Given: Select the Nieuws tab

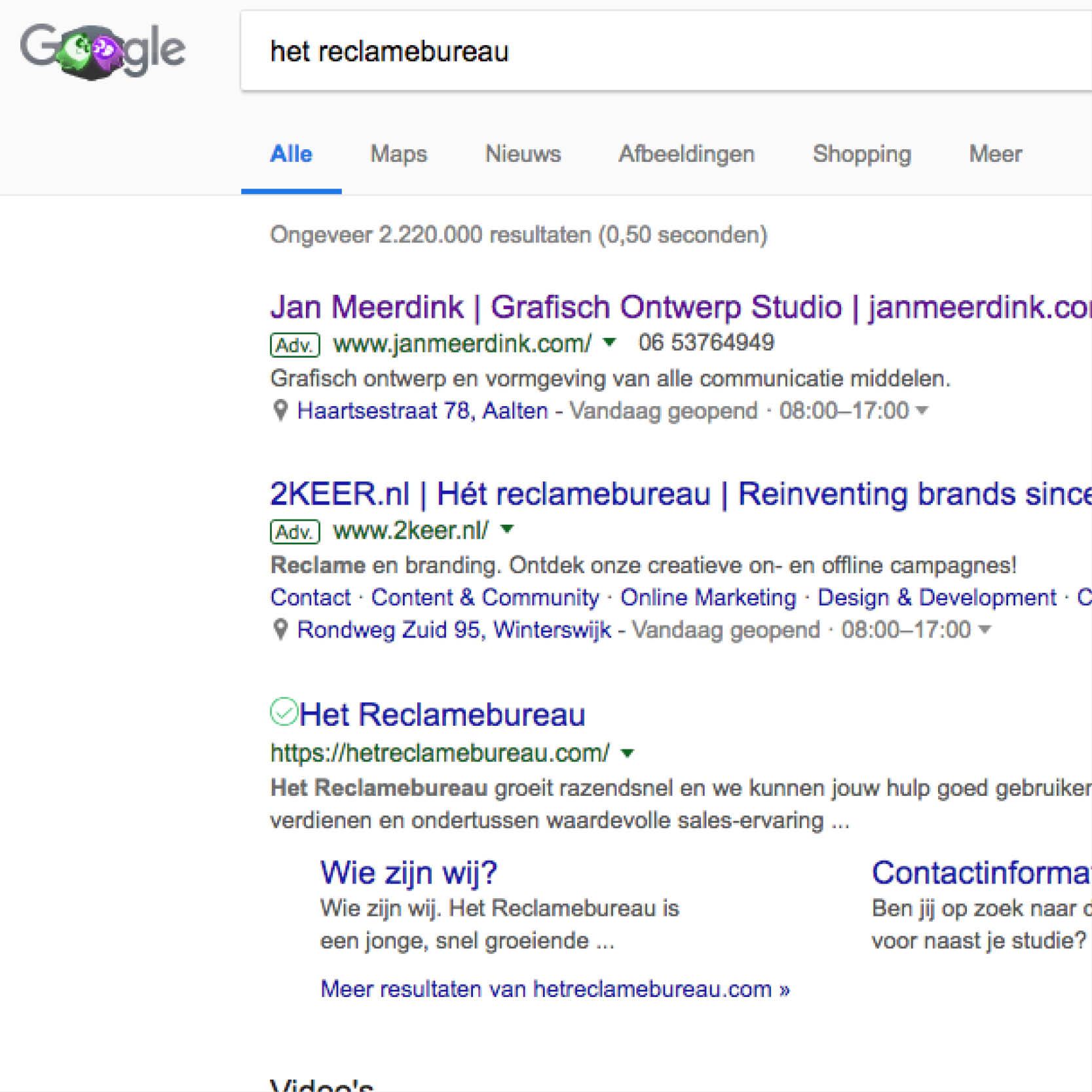Looking at the screenshot, I should (523, 154).
